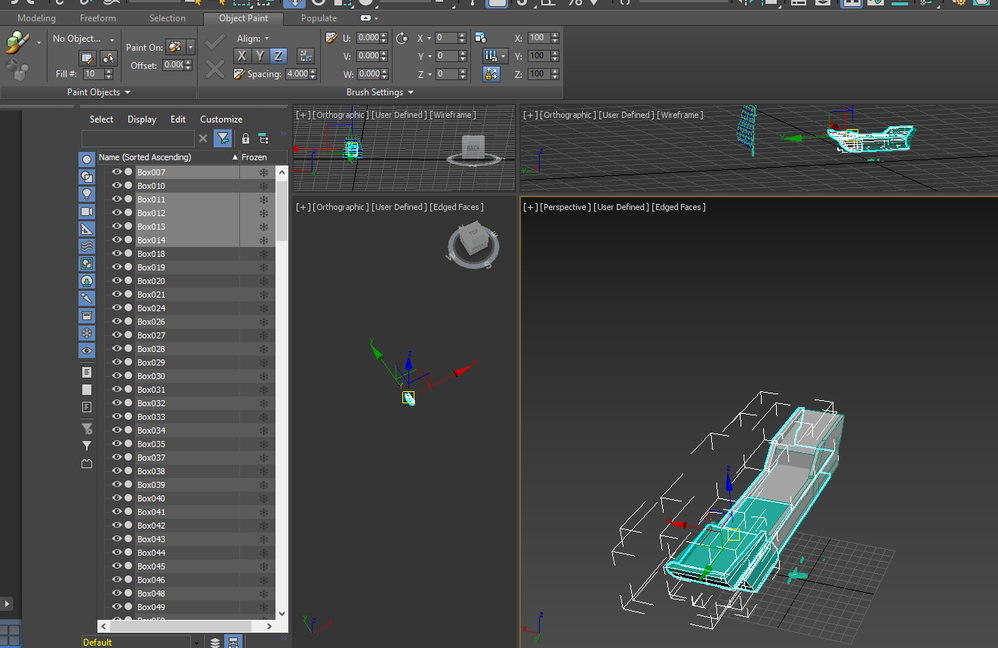
Task: Click the sort by hierarchy icon
Action: [263, 138]
